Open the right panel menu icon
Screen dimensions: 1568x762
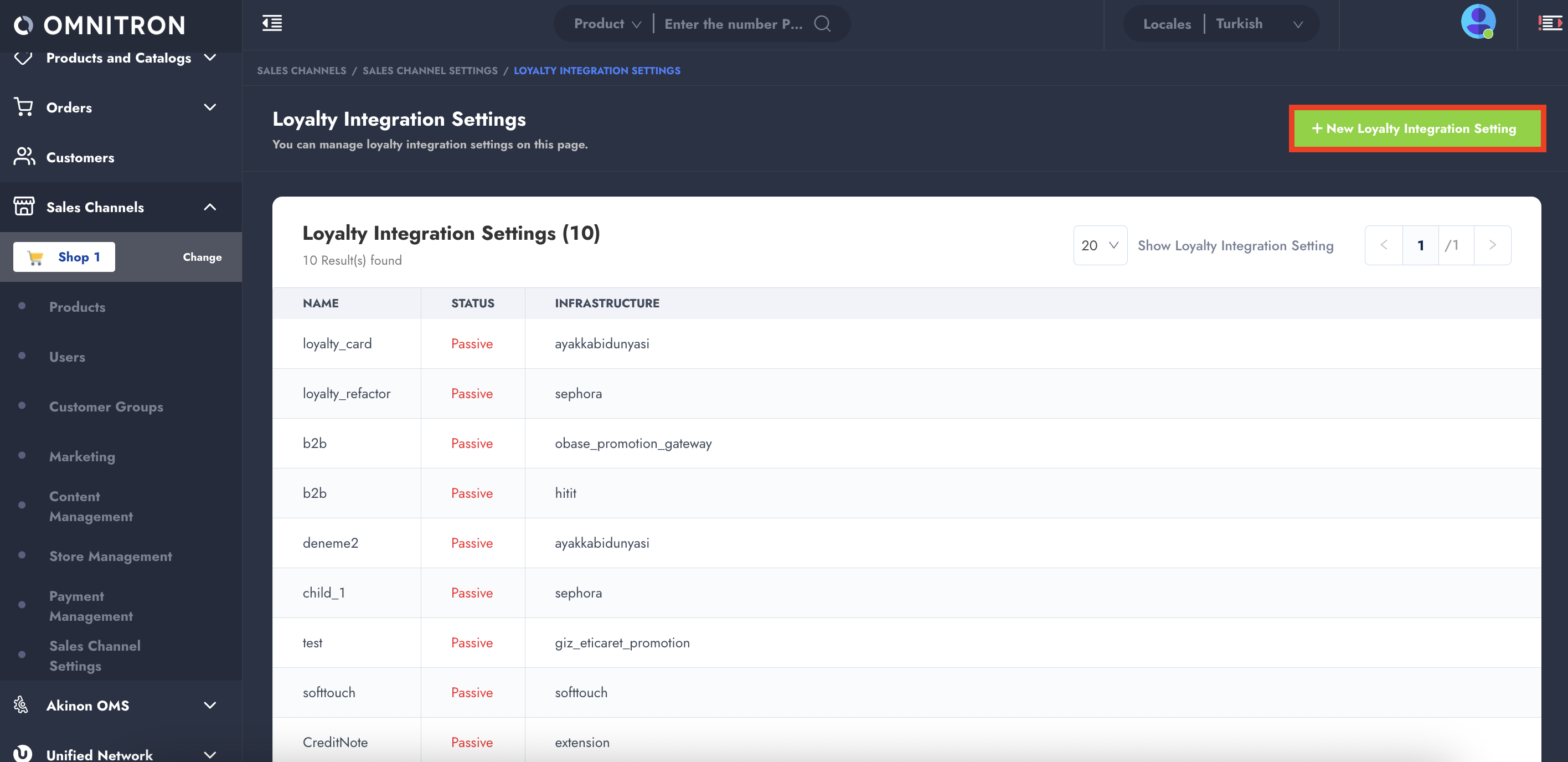(x=1549, y=23)
